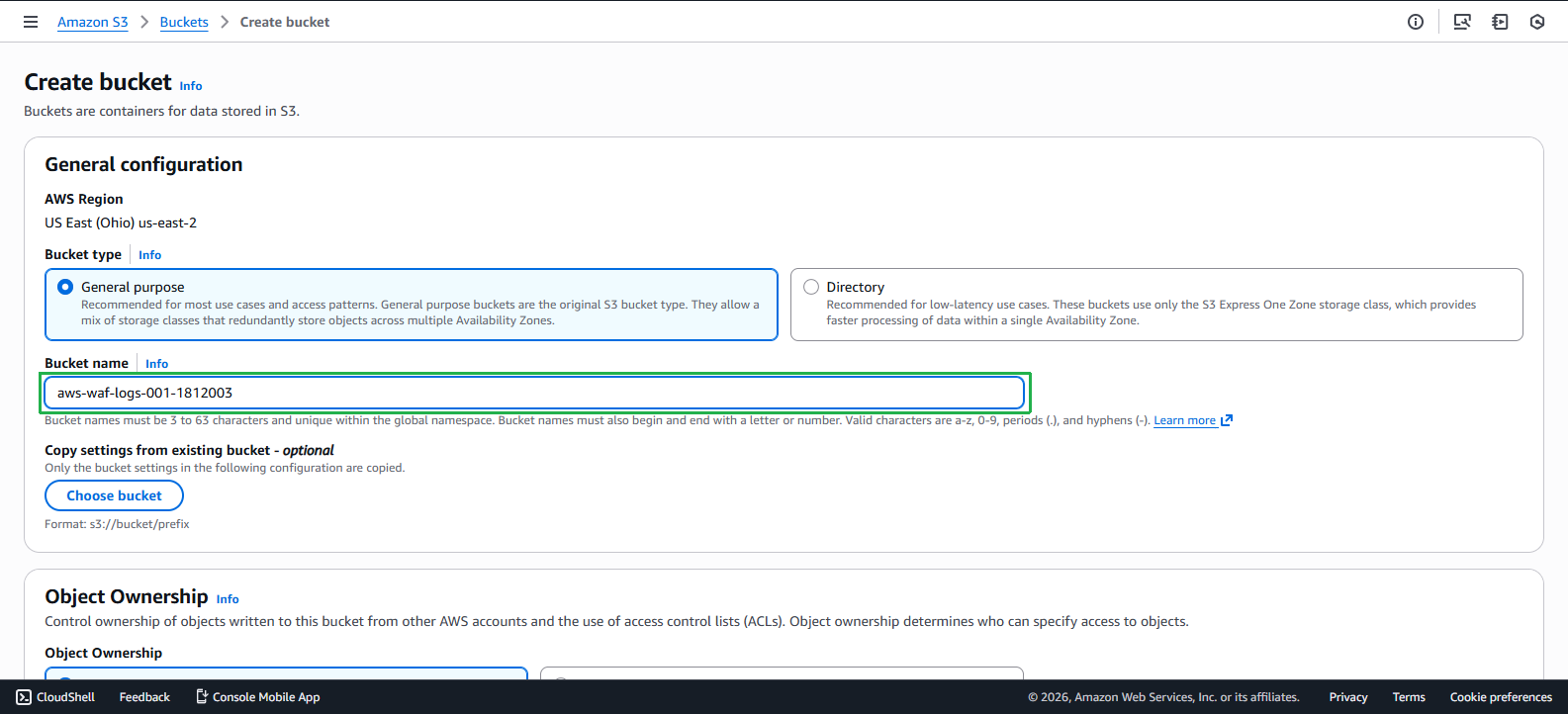Focus the Bucket name input field

pos(534,393)
